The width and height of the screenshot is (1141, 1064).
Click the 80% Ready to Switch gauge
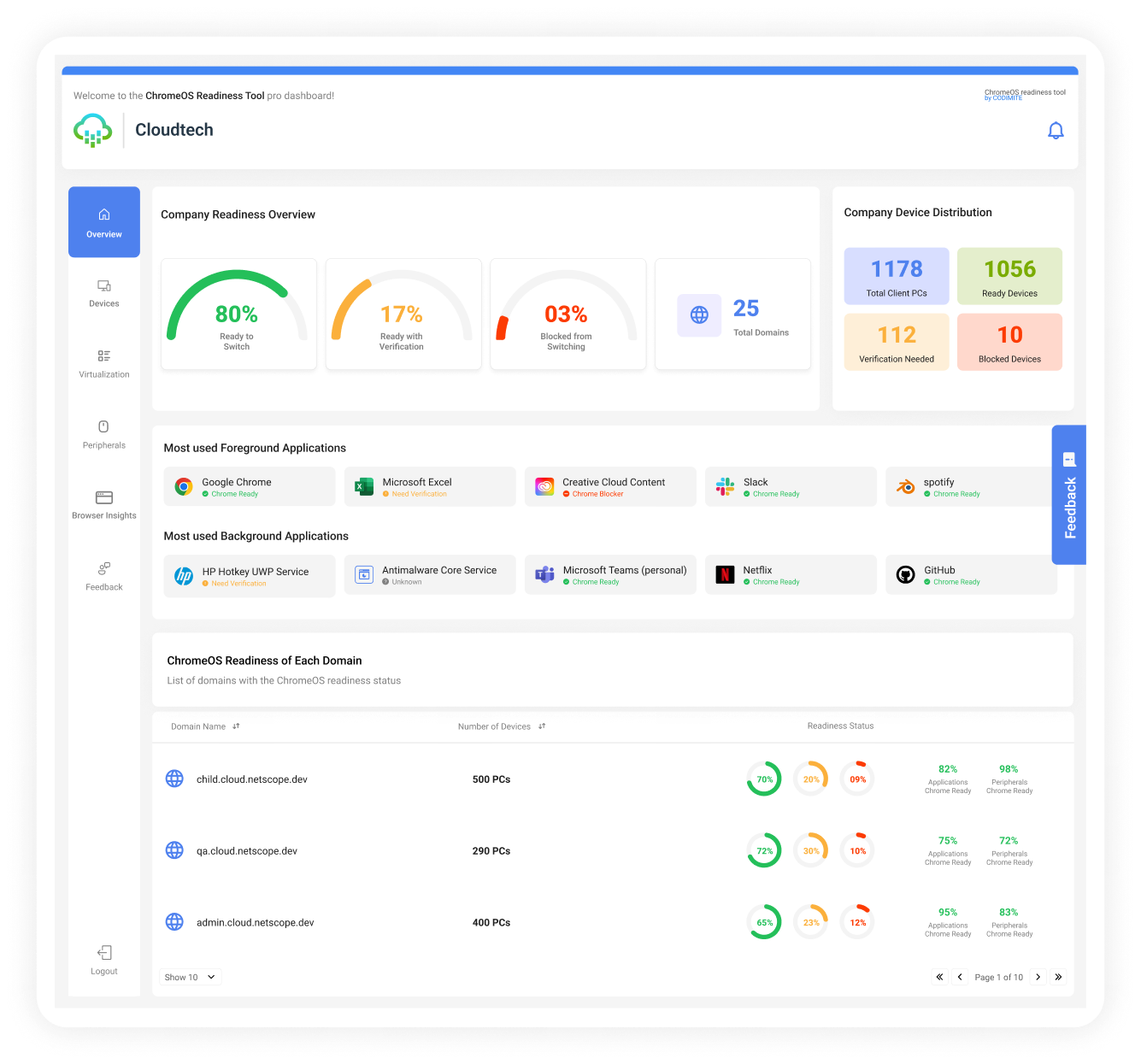click(x=238, y=314)
